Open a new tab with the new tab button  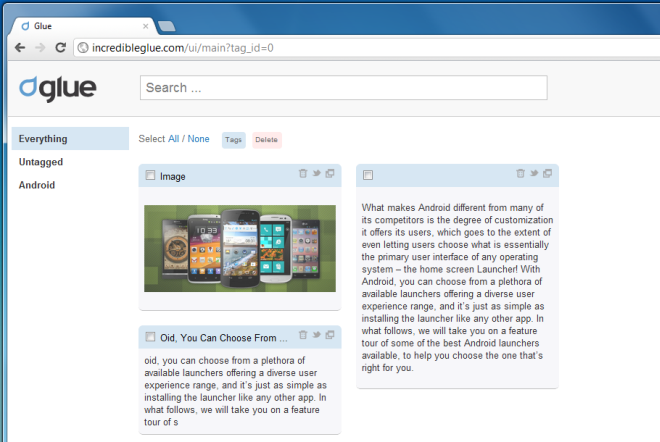pyautogui.click(x=167, y=26)
